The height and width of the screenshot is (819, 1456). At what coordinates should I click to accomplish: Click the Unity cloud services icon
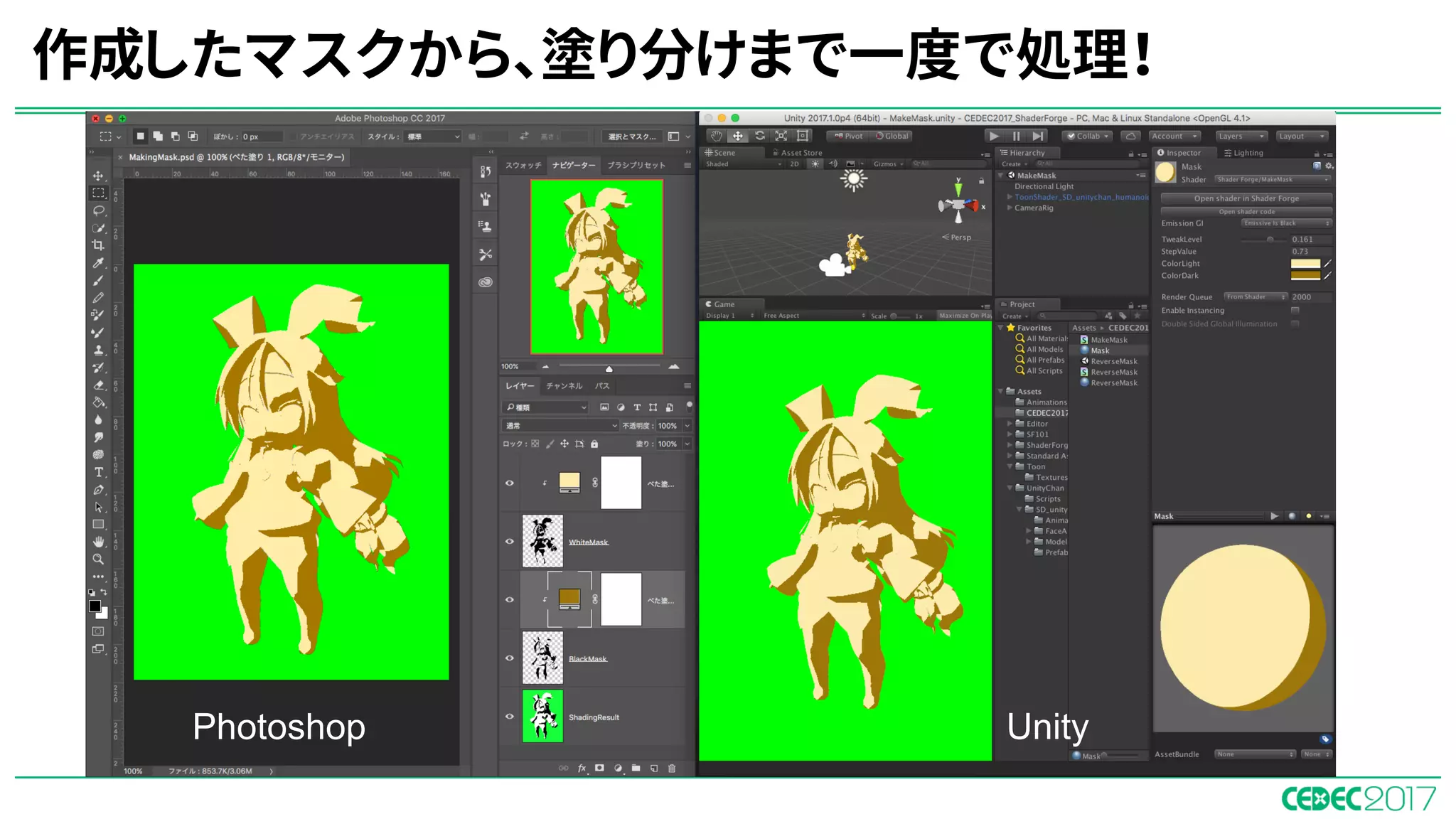pos(1130,136)
